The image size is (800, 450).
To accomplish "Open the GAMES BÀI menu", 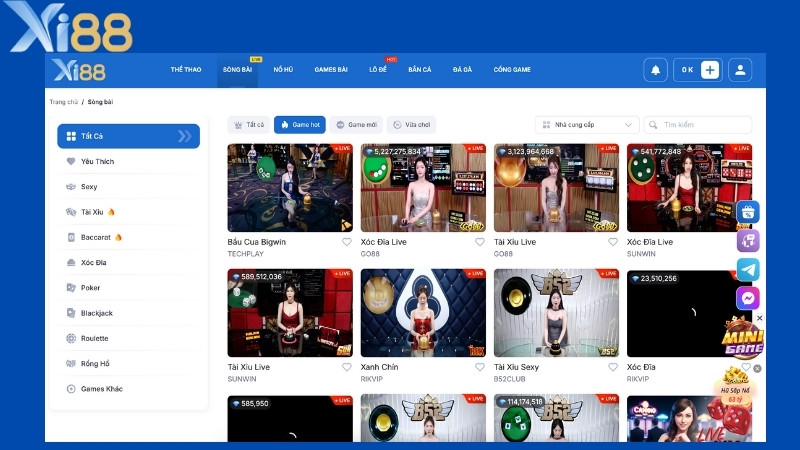I will (331, 70).
